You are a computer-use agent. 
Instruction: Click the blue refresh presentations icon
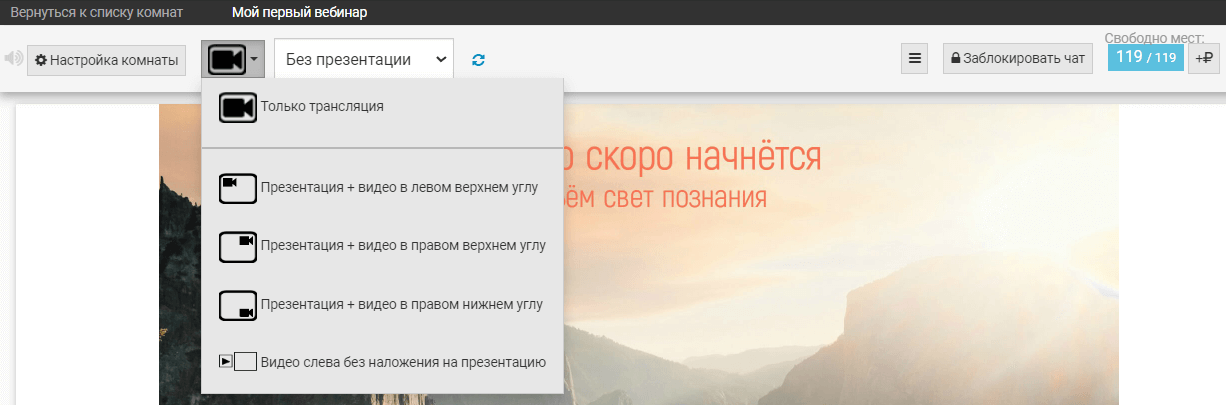click(x=479, y=60)
